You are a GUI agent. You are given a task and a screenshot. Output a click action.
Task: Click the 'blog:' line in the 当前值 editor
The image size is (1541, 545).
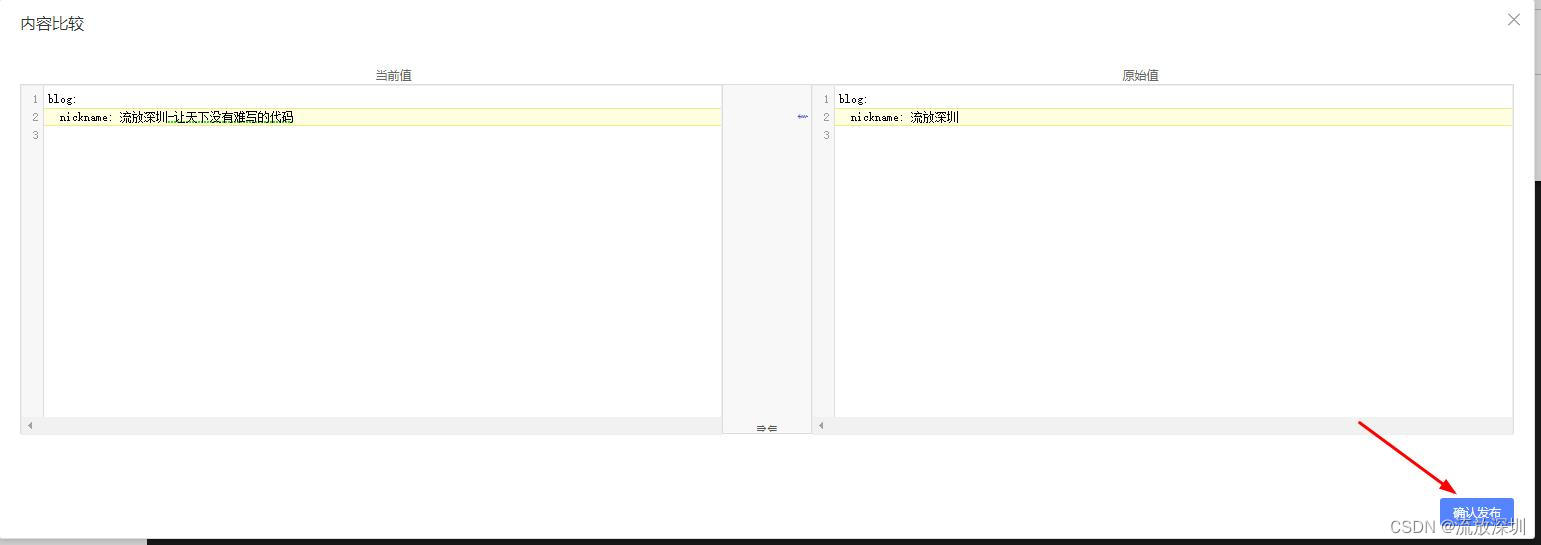tap(382, 99)
